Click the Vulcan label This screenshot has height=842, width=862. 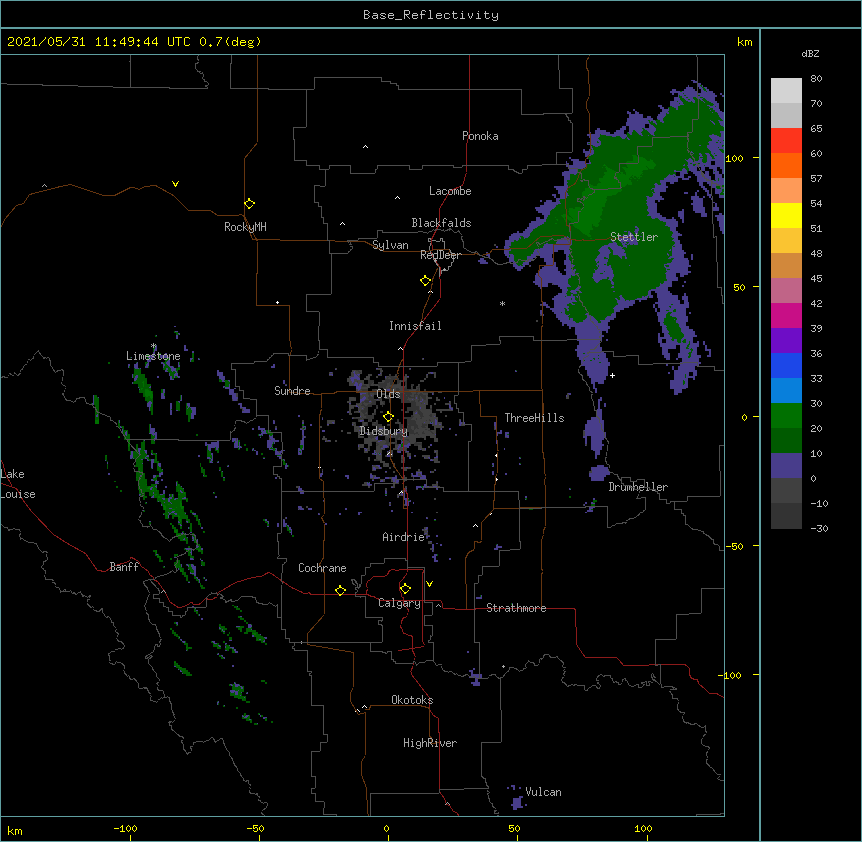543,792
